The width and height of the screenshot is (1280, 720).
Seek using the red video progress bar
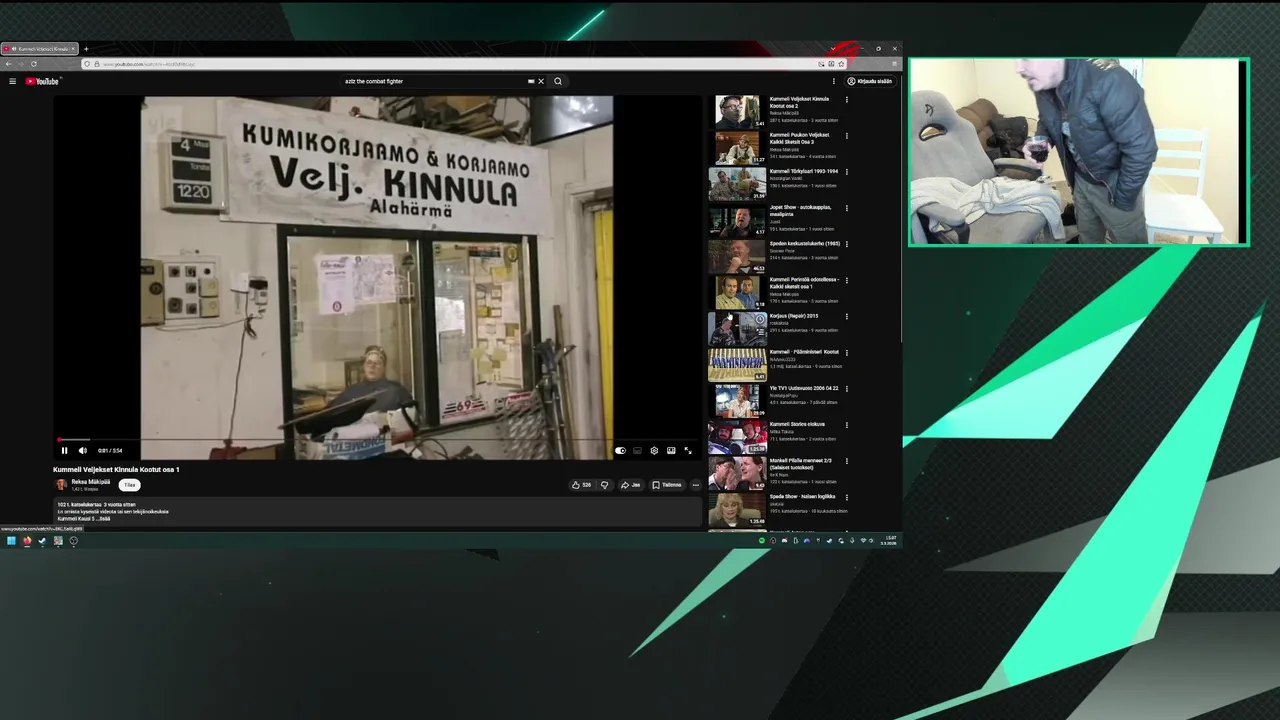coord(377,440)
